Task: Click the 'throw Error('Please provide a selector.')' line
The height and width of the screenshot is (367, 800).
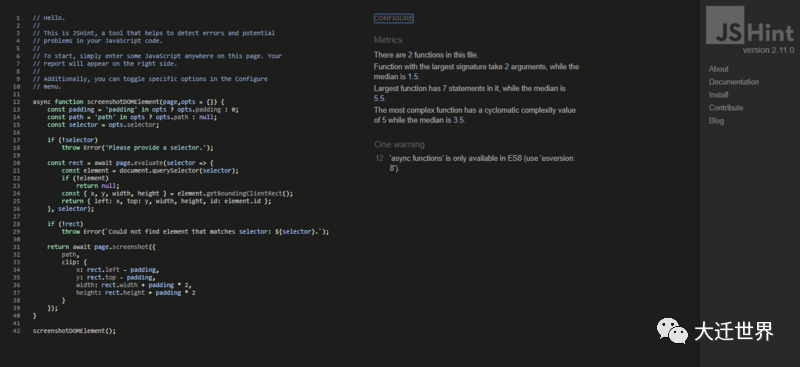Action: [x=138, y=148]
